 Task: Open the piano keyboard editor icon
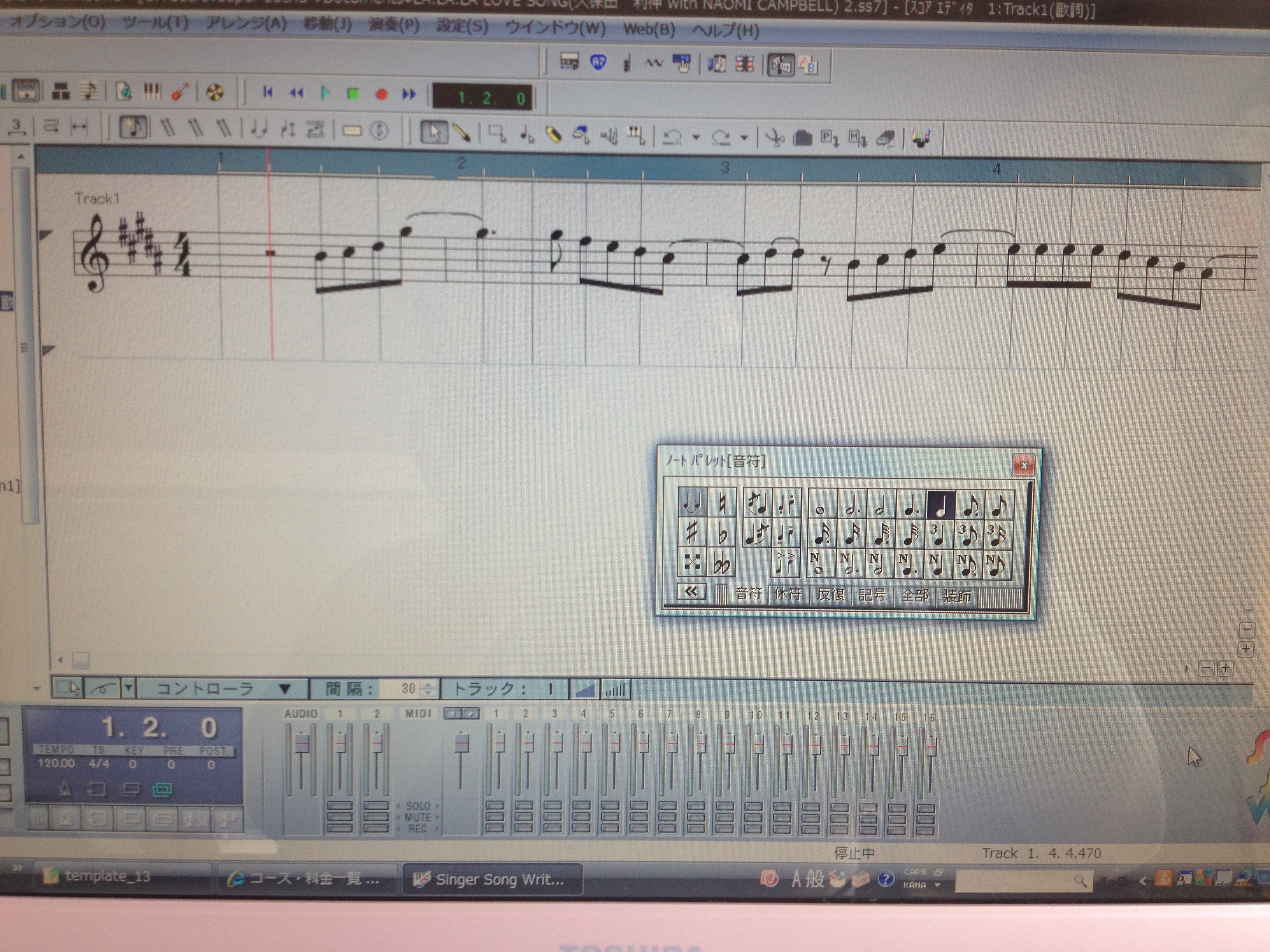click(x=152, y=91)
